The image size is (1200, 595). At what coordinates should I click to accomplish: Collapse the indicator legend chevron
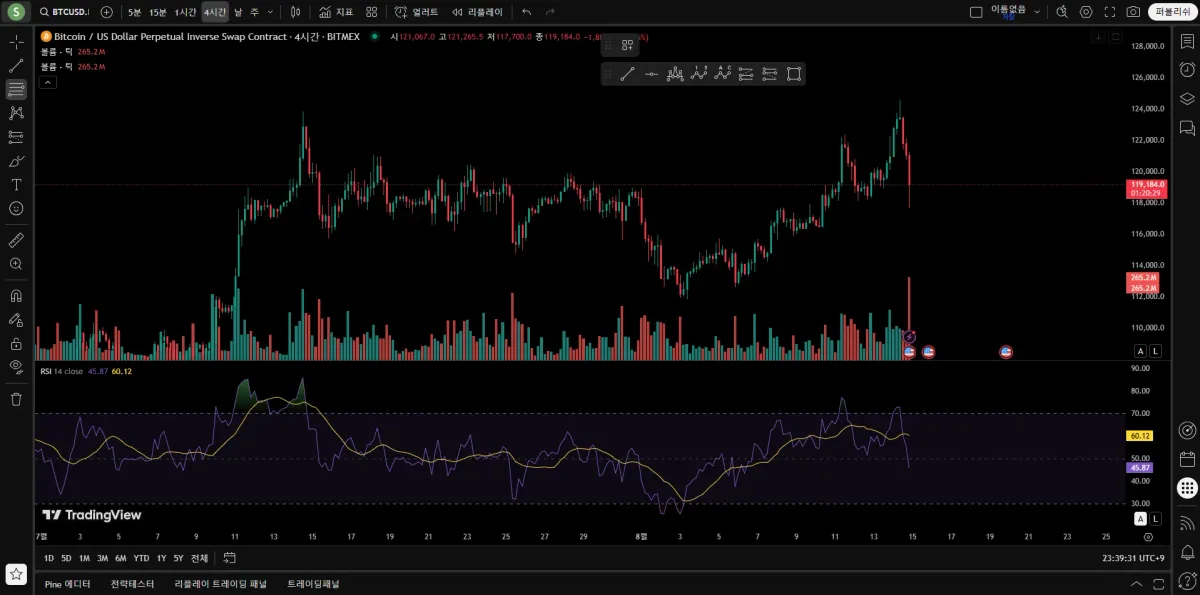(x=48, y=82)
